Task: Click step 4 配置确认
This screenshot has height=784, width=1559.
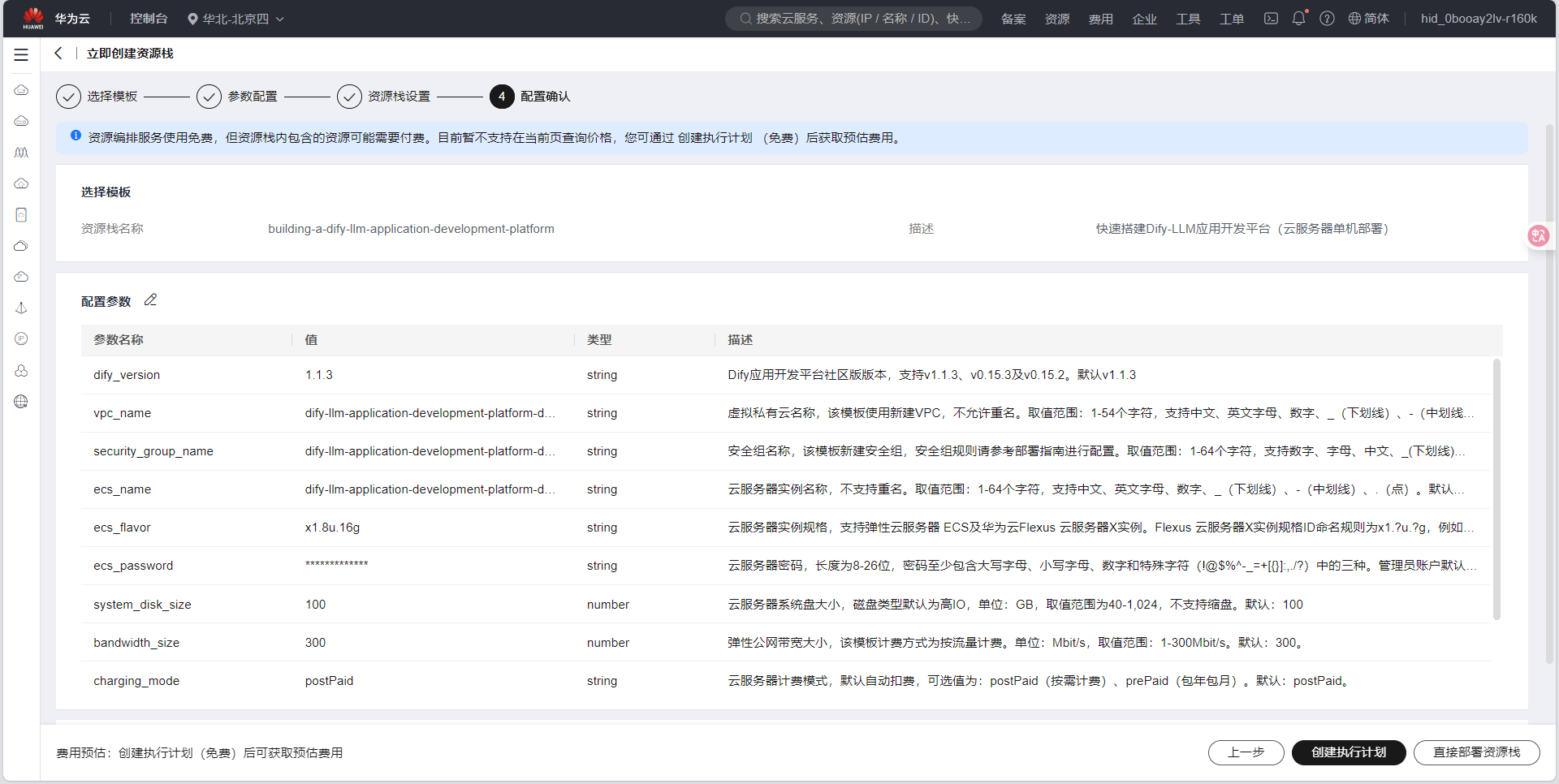Action: click(530, 97)
